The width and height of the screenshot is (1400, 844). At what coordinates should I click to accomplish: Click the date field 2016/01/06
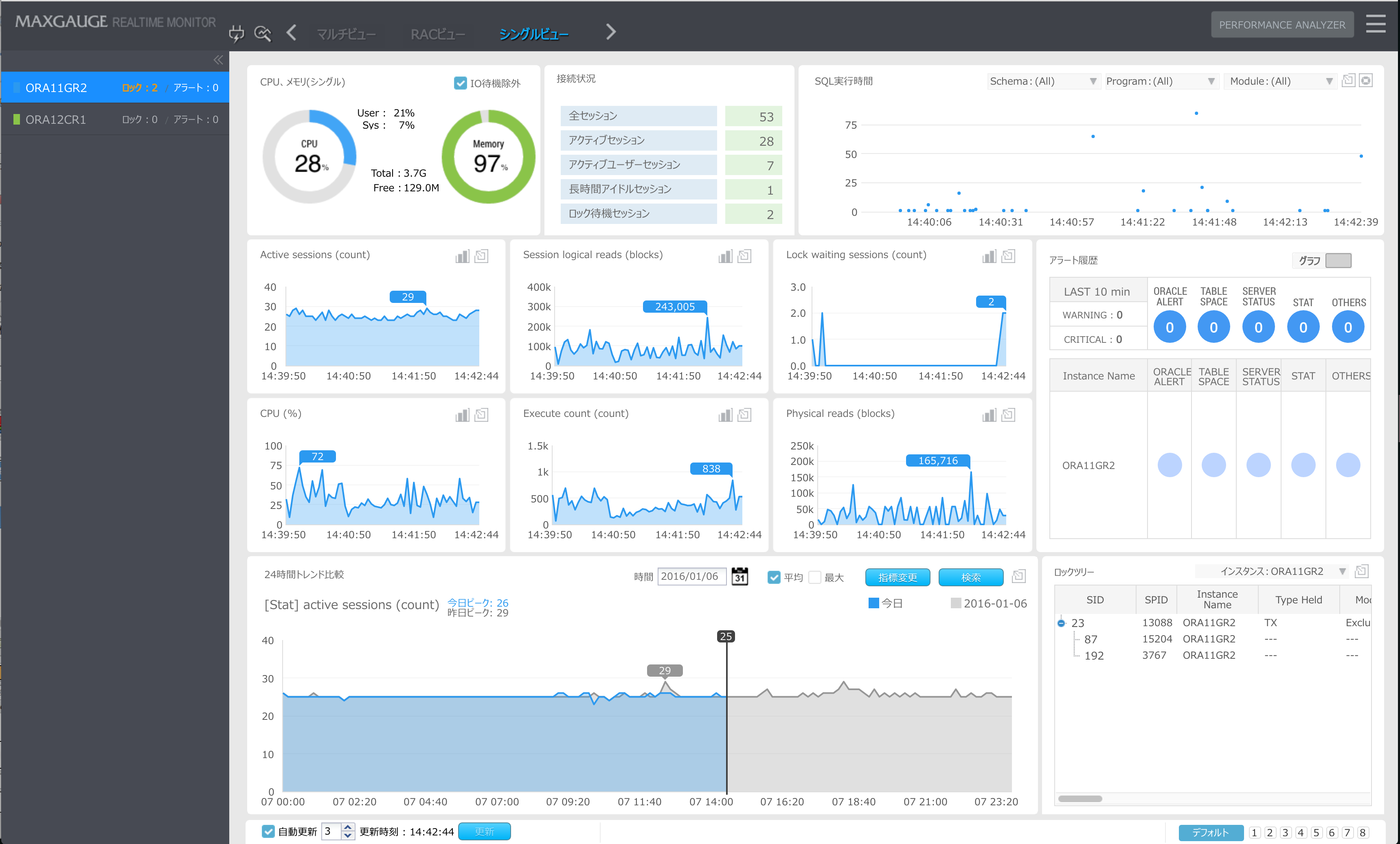pos(691,577)
